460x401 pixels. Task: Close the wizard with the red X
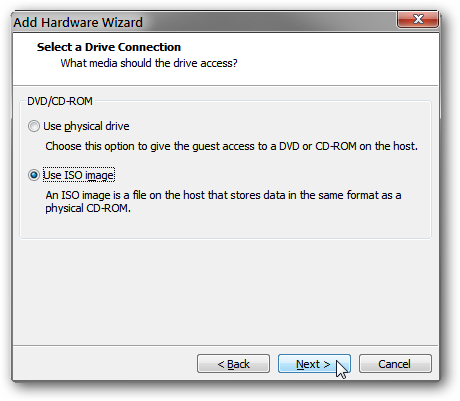tap(418, 19)
